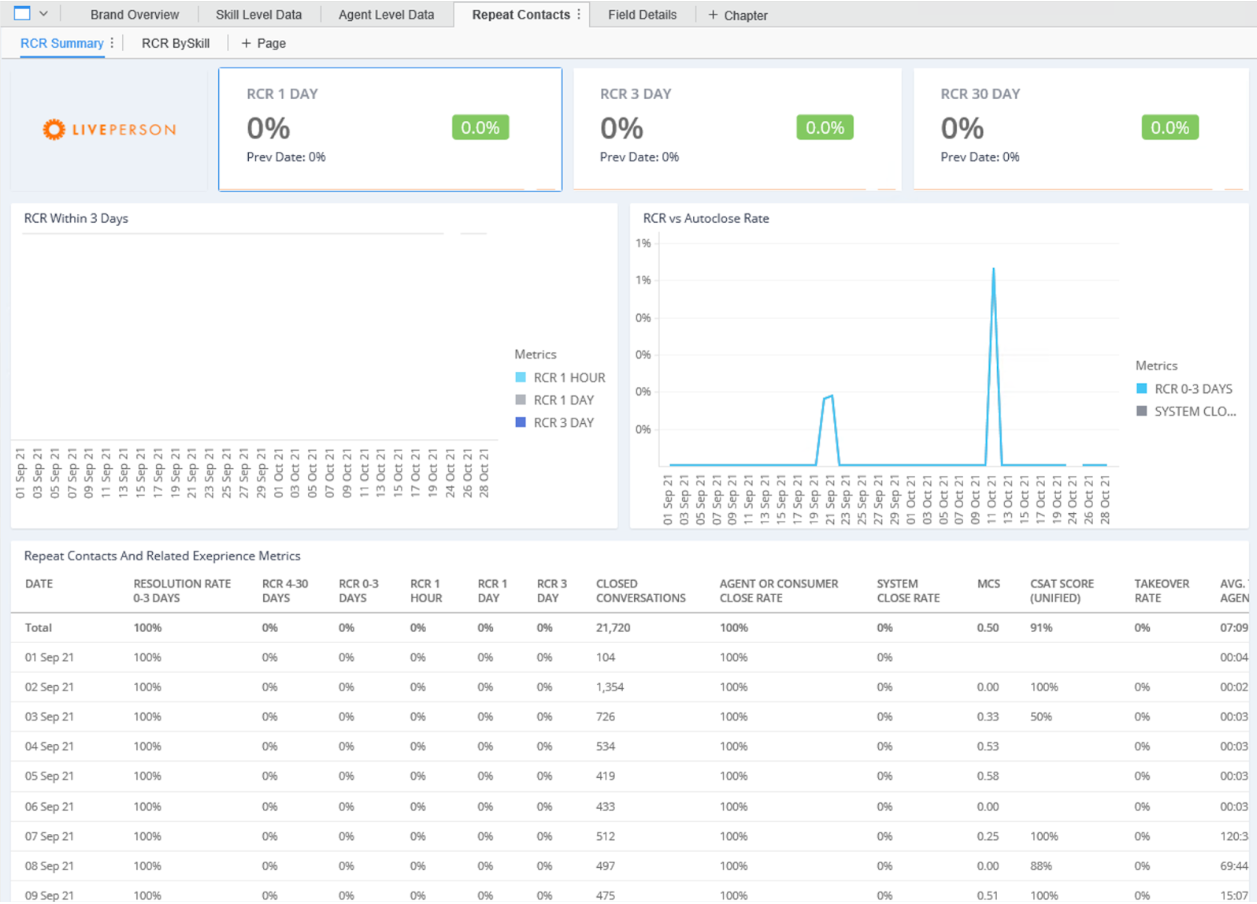Select the RCR 30 DAY KPI card title
The image size is (1257, 904).
point(980,94)
